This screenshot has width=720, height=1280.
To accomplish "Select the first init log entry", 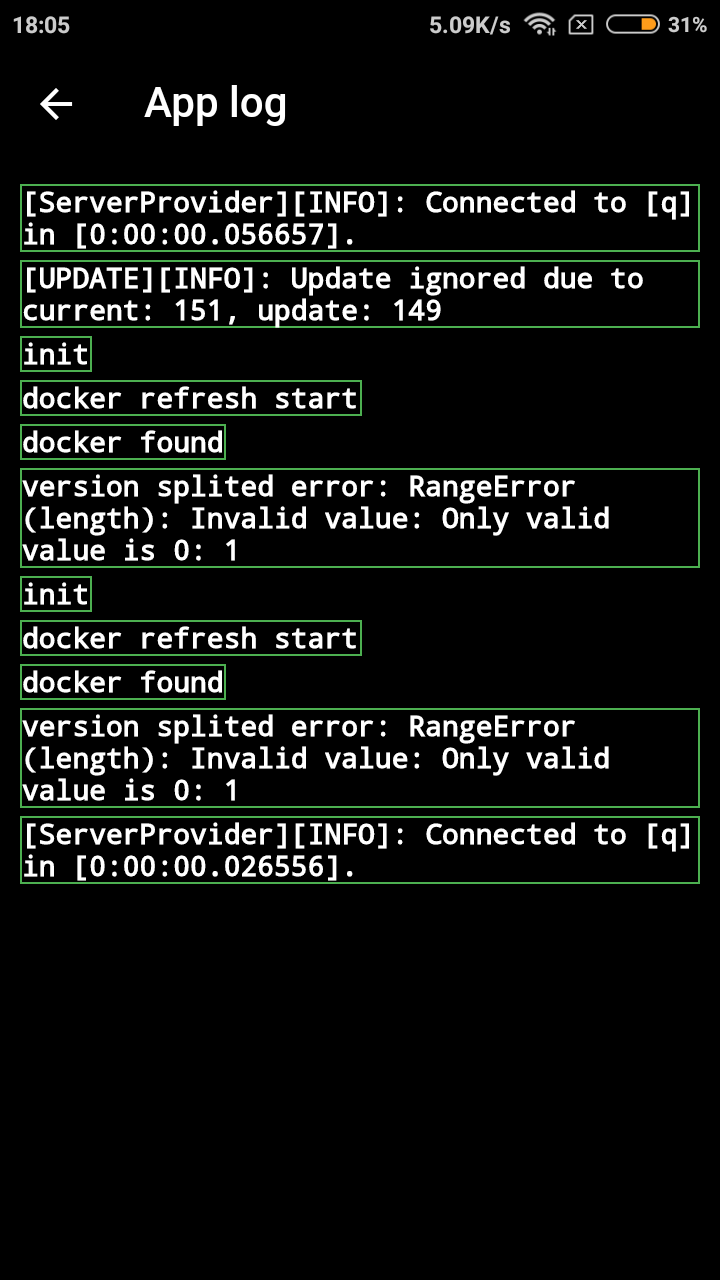I will pyautogui.click(x=55, y=355).
